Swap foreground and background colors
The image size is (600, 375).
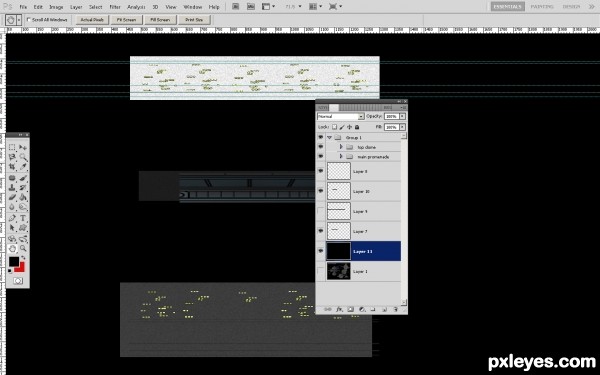point(23,258)
